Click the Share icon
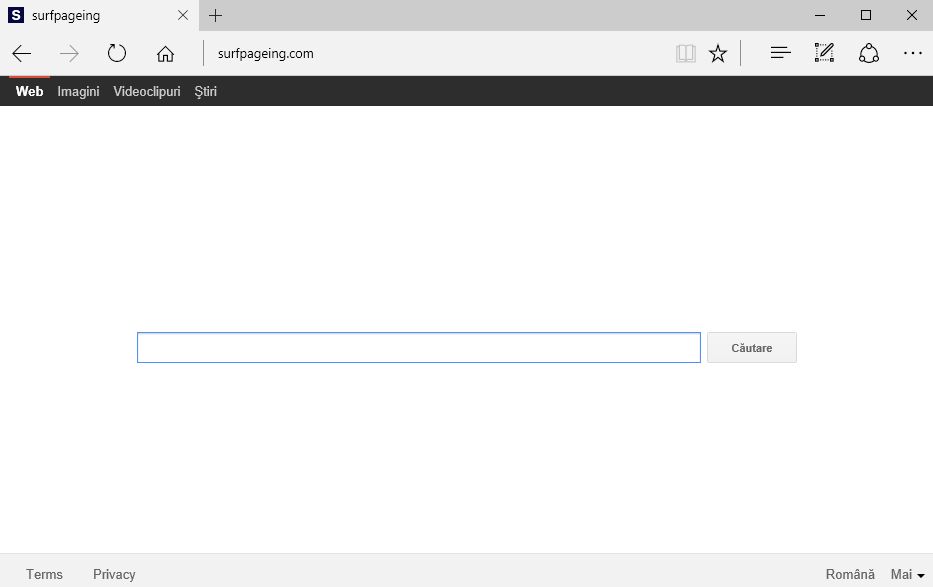 coord(868,52)
